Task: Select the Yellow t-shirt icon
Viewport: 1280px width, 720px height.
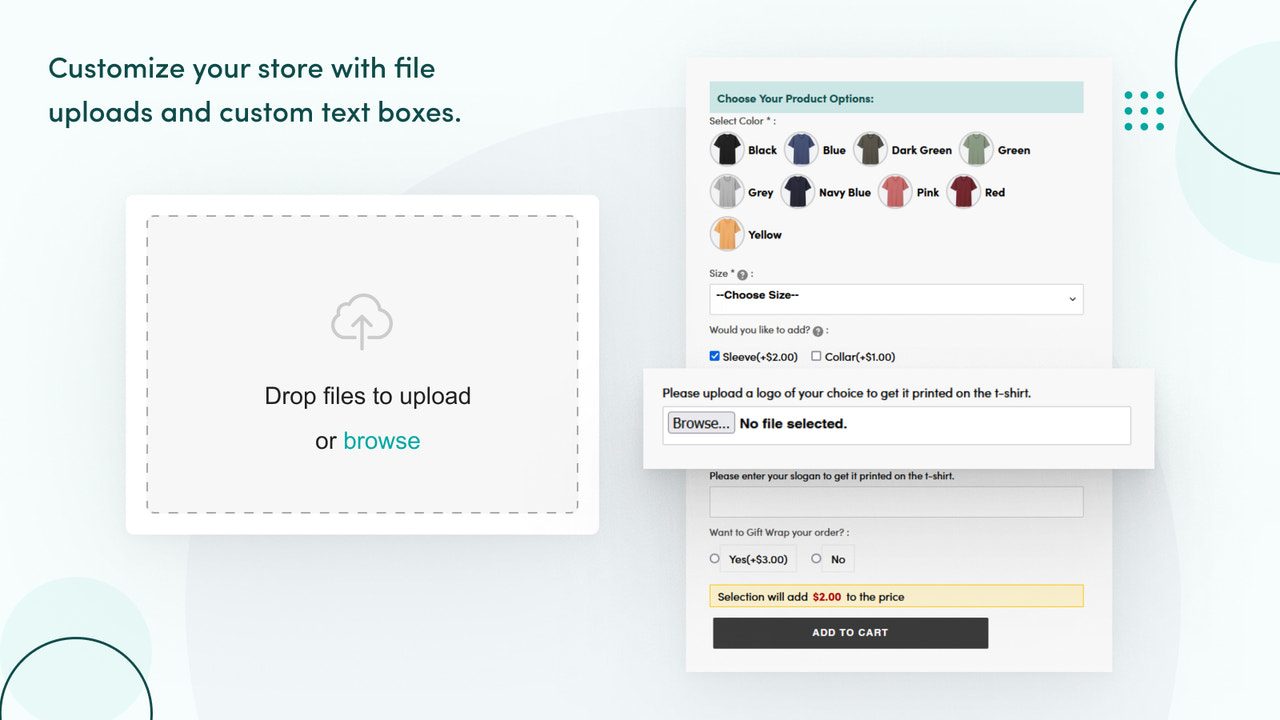Action: [727, 233]
